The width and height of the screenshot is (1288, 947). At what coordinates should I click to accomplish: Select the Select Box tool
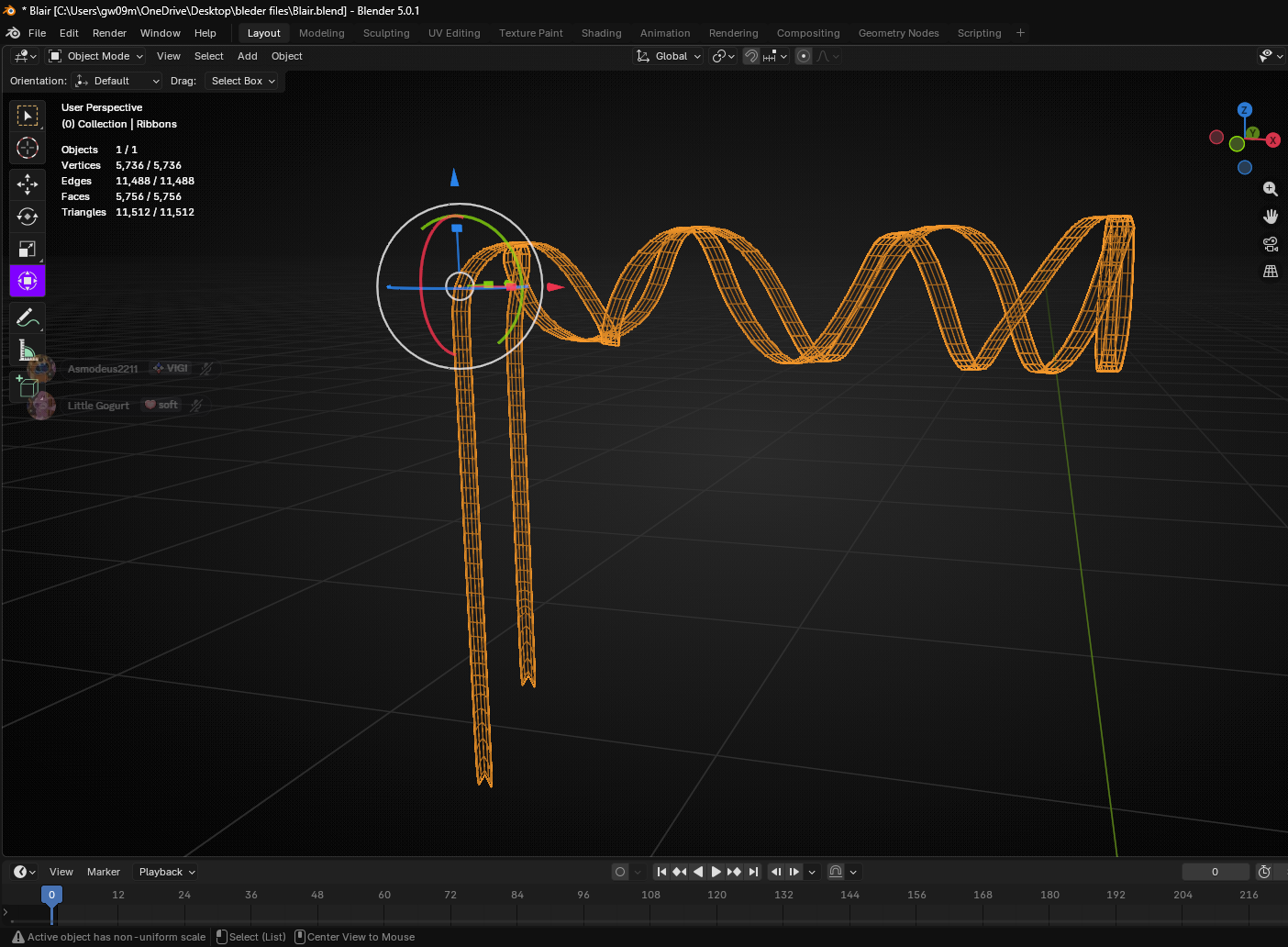pos(28,116)
